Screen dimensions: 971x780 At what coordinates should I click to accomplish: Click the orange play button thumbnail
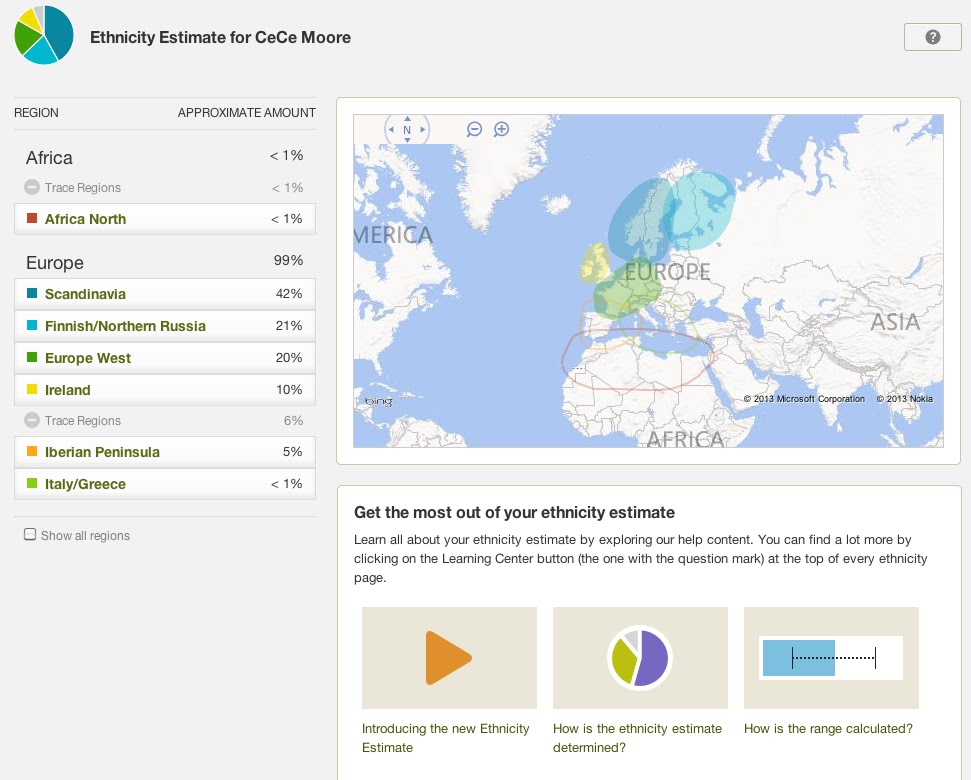[449, 657]
